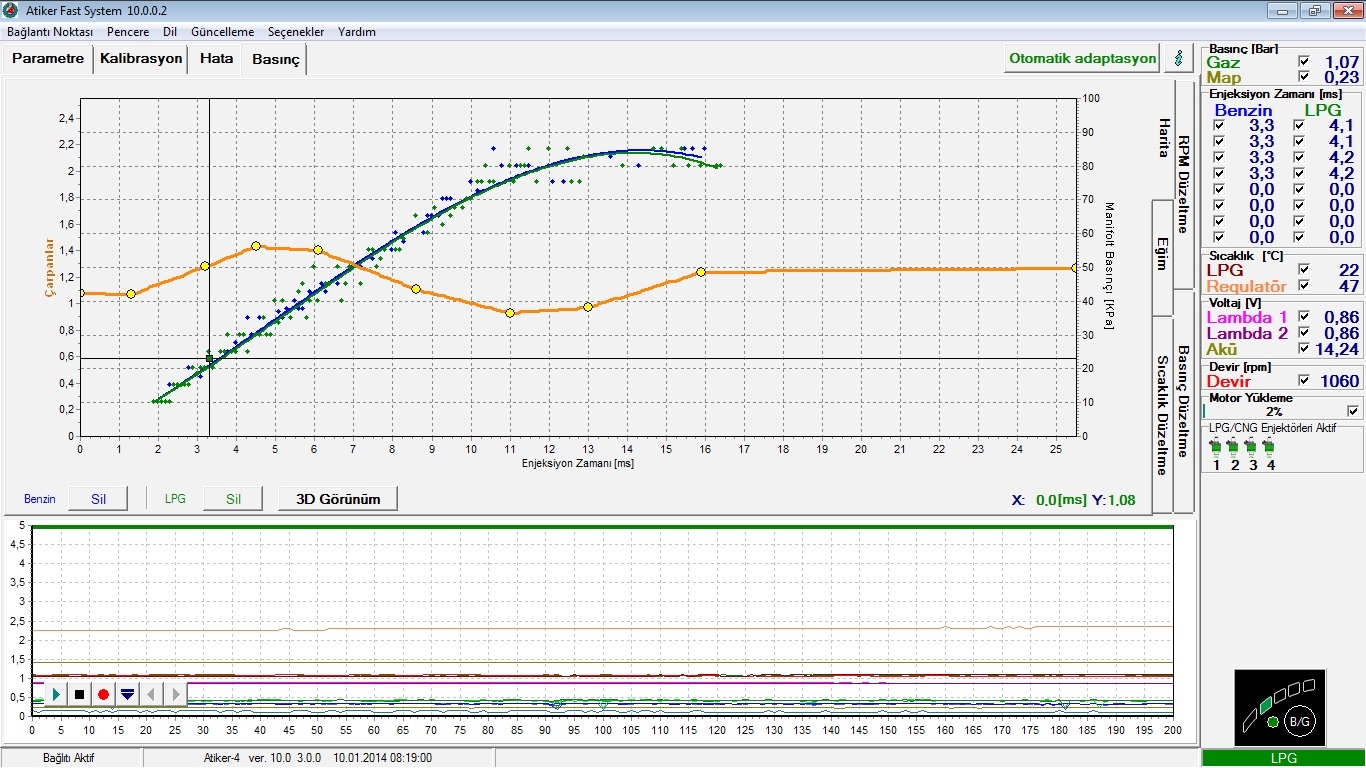Screen dimensions: 1366x768
Task: Click the X: 0,0[ms] Y:1,08 readout
Action: coord(1073,500)
